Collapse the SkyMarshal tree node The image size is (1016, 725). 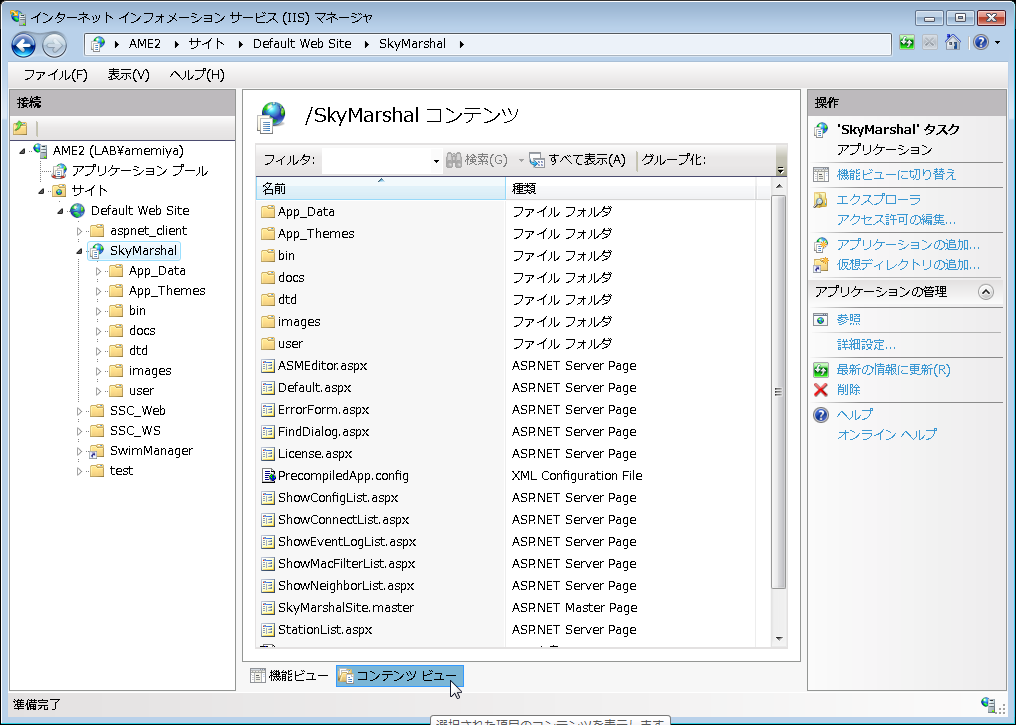pyautogui.click(x=79, y=251)
